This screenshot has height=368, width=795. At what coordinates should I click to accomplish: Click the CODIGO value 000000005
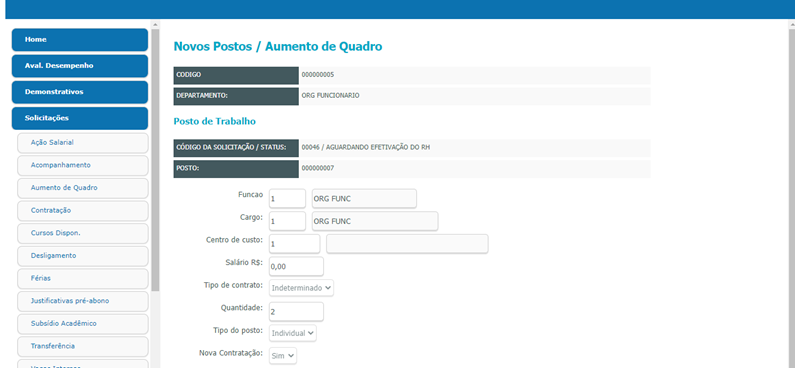317,75
